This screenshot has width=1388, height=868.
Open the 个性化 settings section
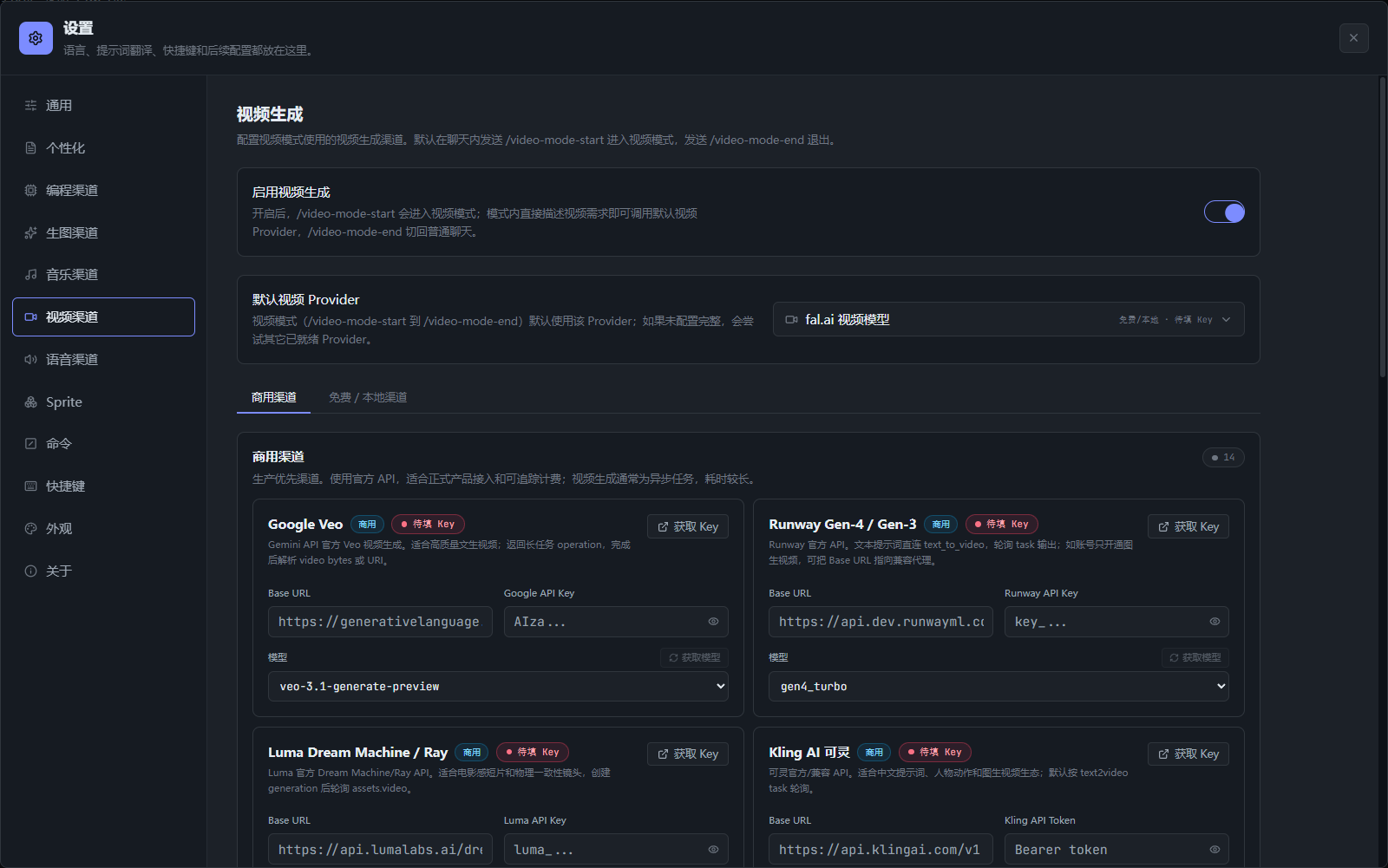103,148
